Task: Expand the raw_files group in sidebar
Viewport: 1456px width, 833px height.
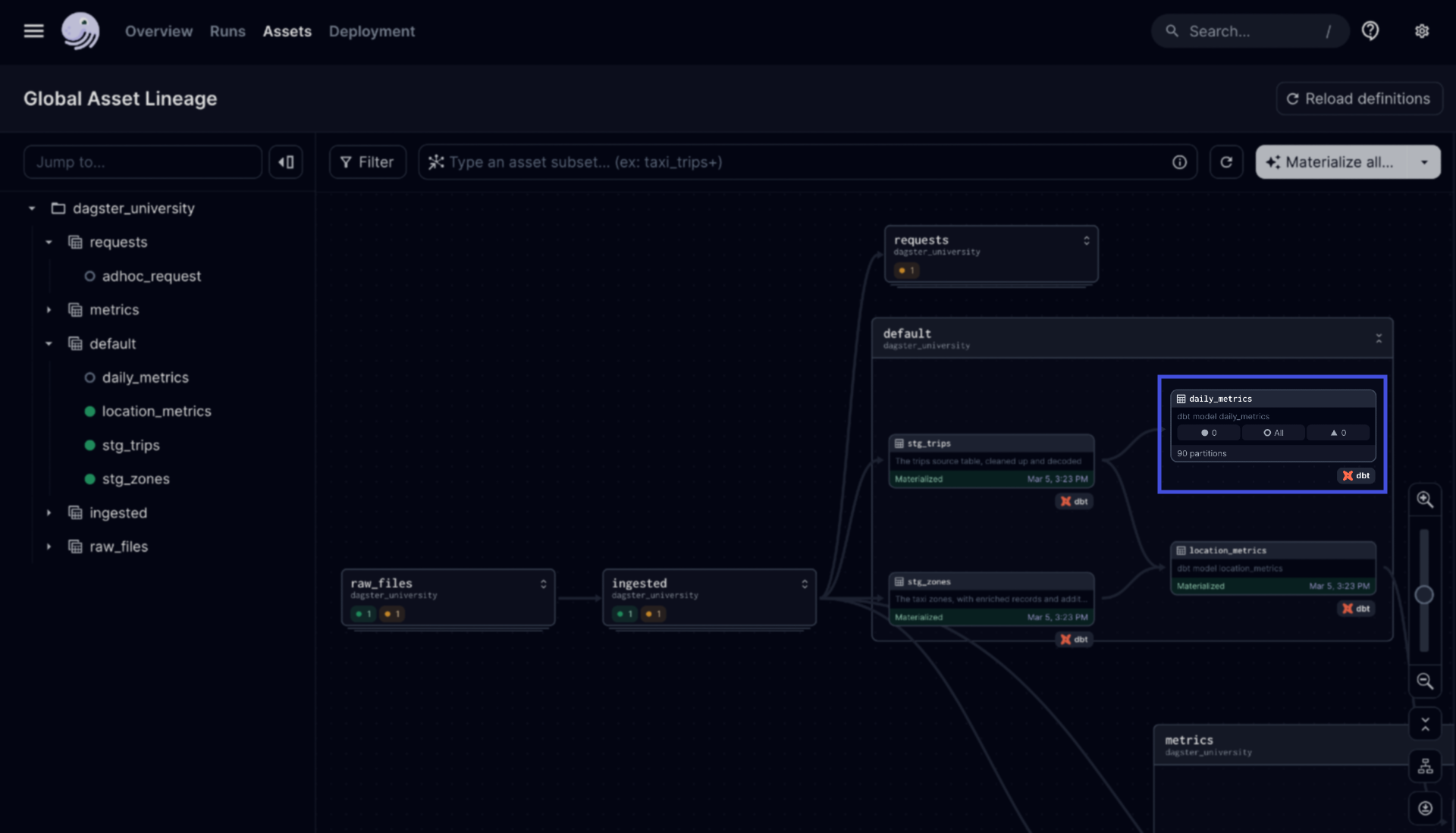Action: pos(49,546)
